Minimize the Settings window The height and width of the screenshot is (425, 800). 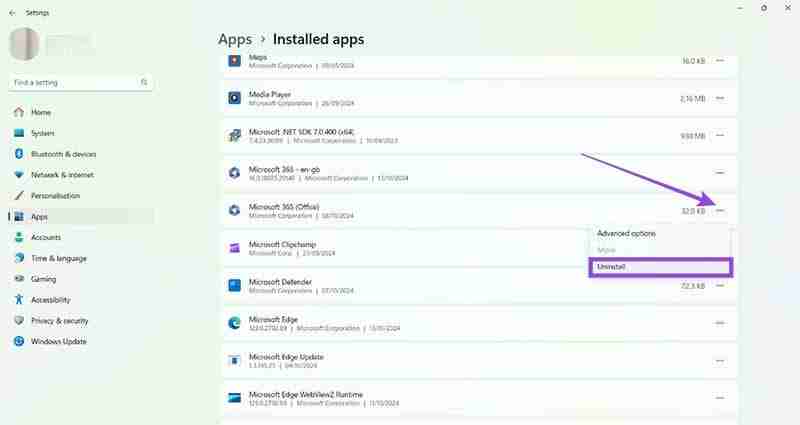(740, 8)
